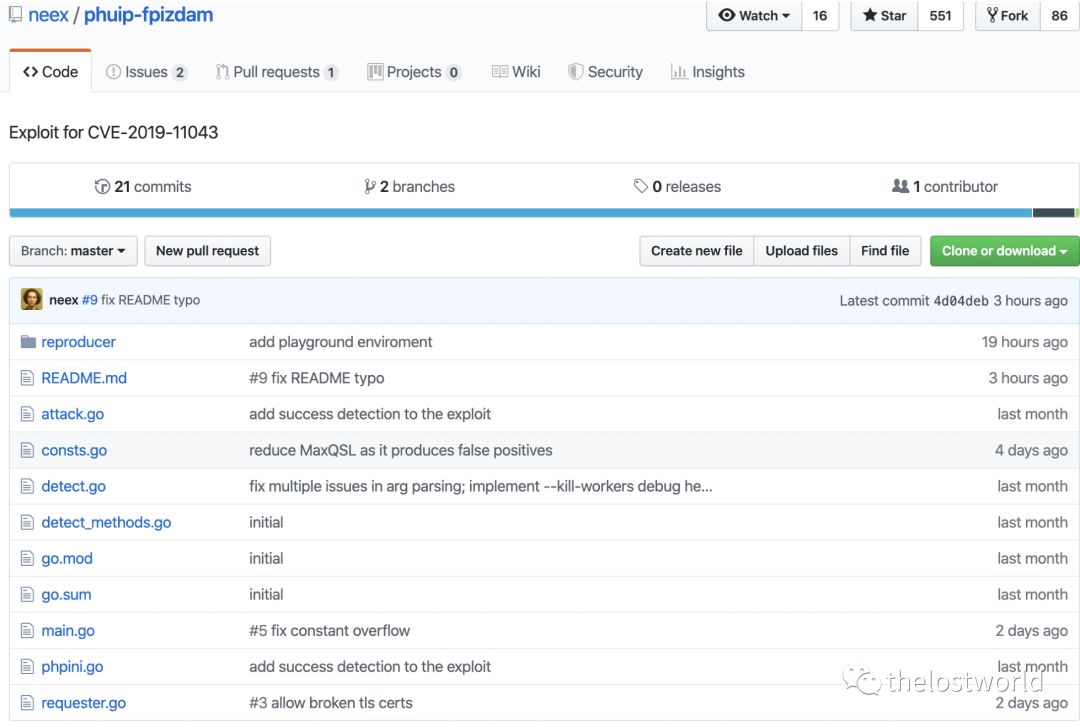The image size is (1080, 727).
Task: Click the commits history clock icon
Action: point(103,186)
